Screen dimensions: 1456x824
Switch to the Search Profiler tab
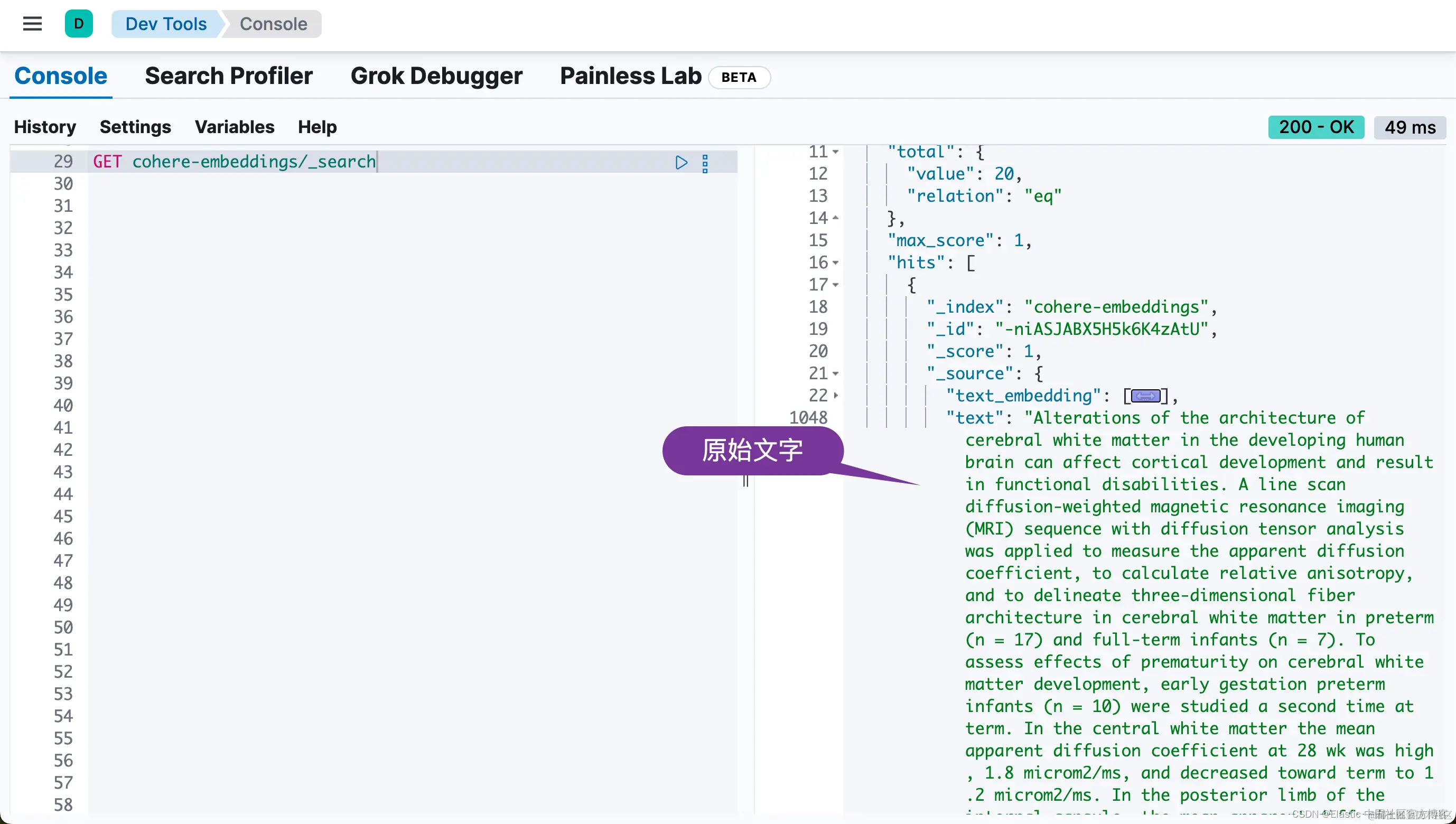pos(228,76)
